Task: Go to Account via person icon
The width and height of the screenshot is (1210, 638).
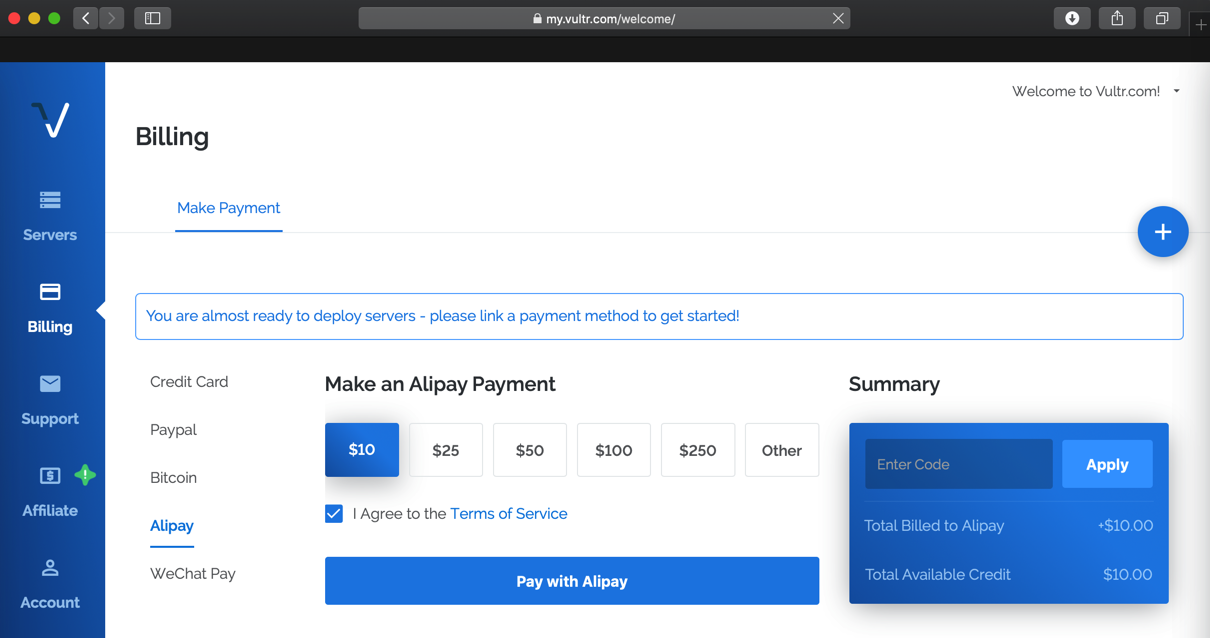Action: tap(50, 568)
